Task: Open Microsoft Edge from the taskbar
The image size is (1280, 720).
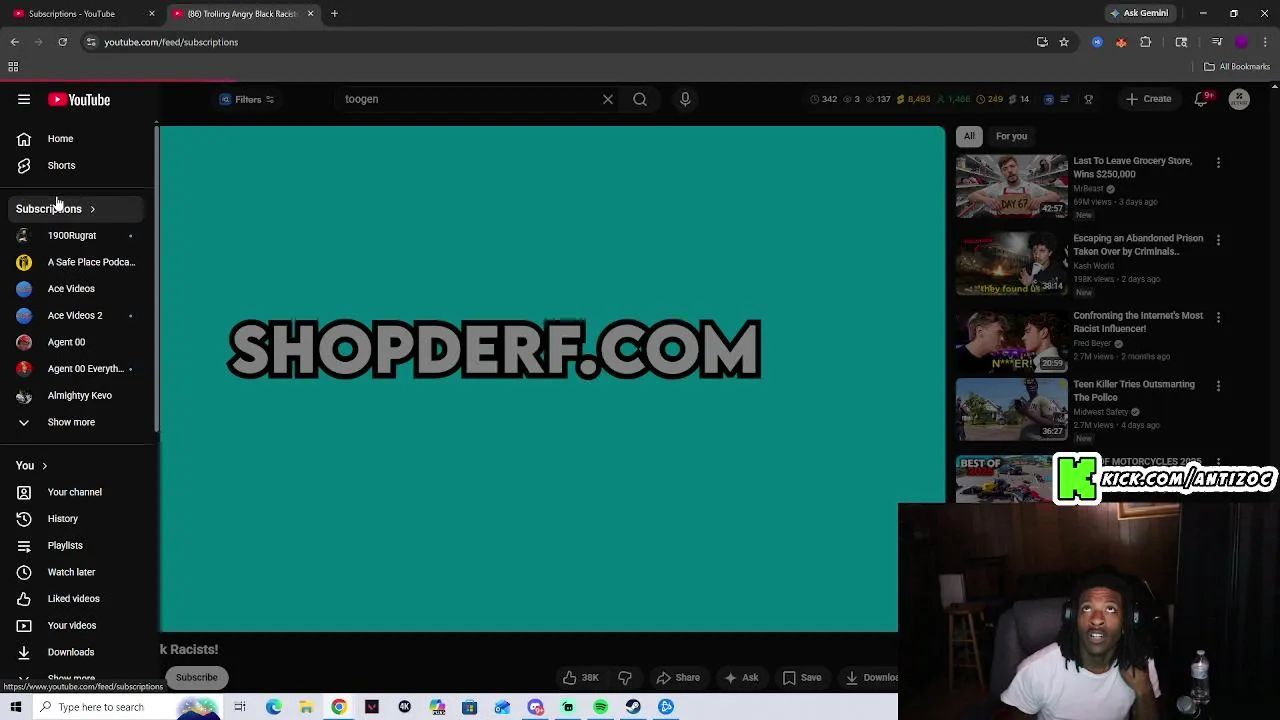Action: [274, 707]
